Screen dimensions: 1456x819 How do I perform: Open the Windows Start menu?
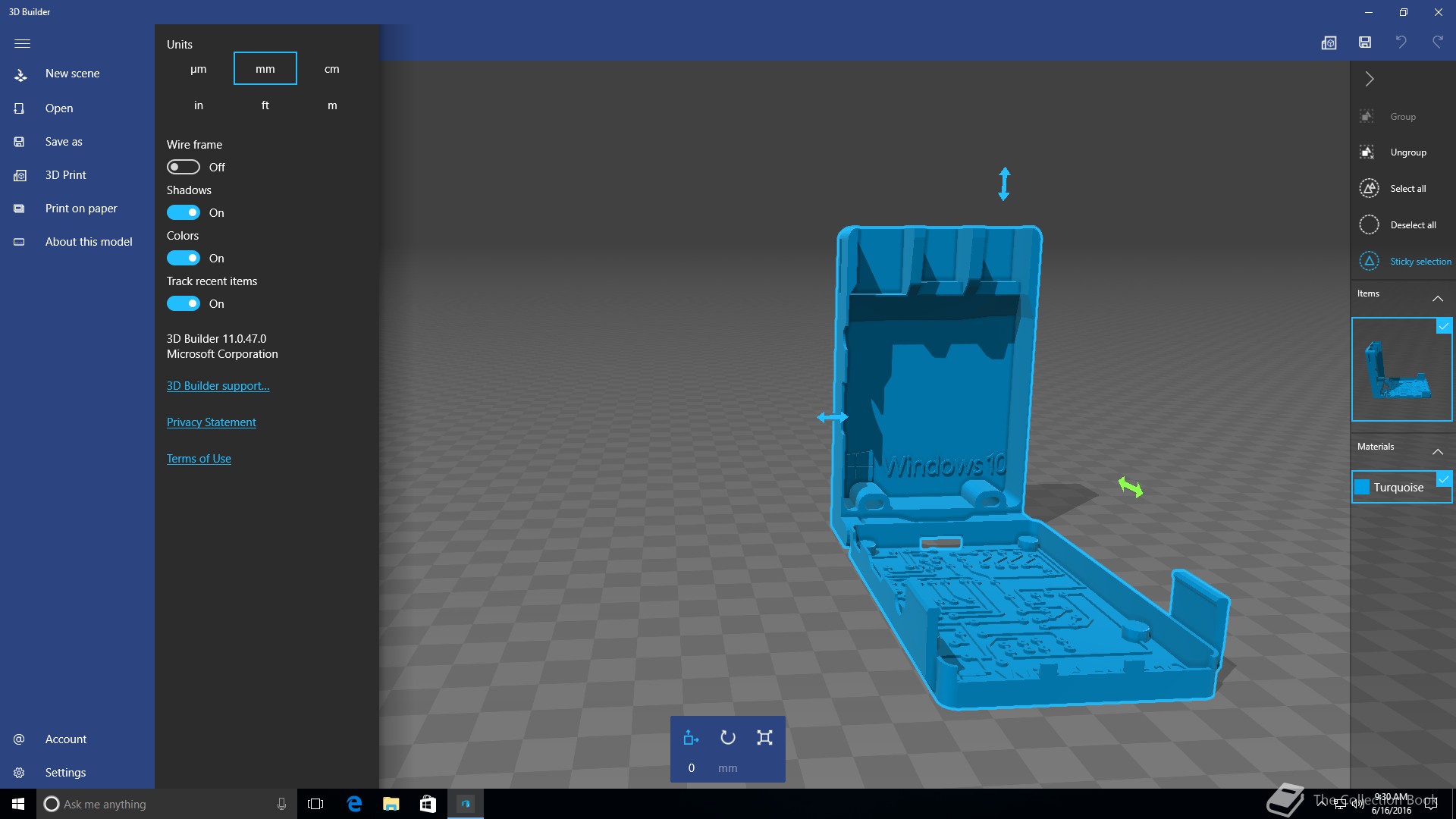point(18,804)
